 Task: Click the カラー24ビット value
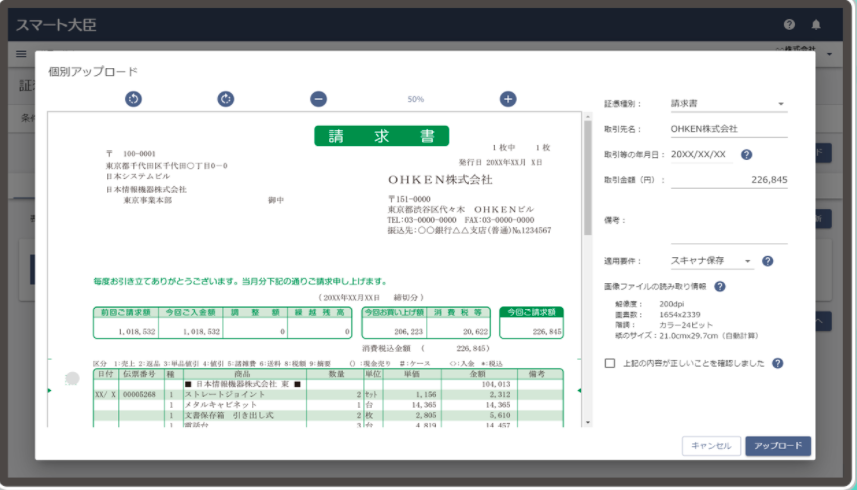click(x=685, y=325)
